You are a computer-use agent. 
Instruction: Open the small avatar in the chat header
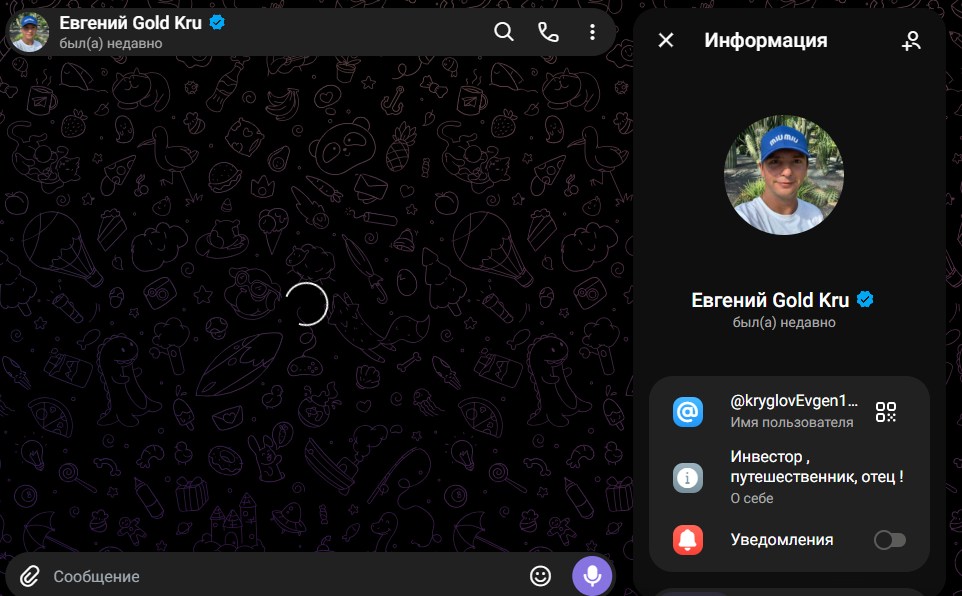click(29, 31)
